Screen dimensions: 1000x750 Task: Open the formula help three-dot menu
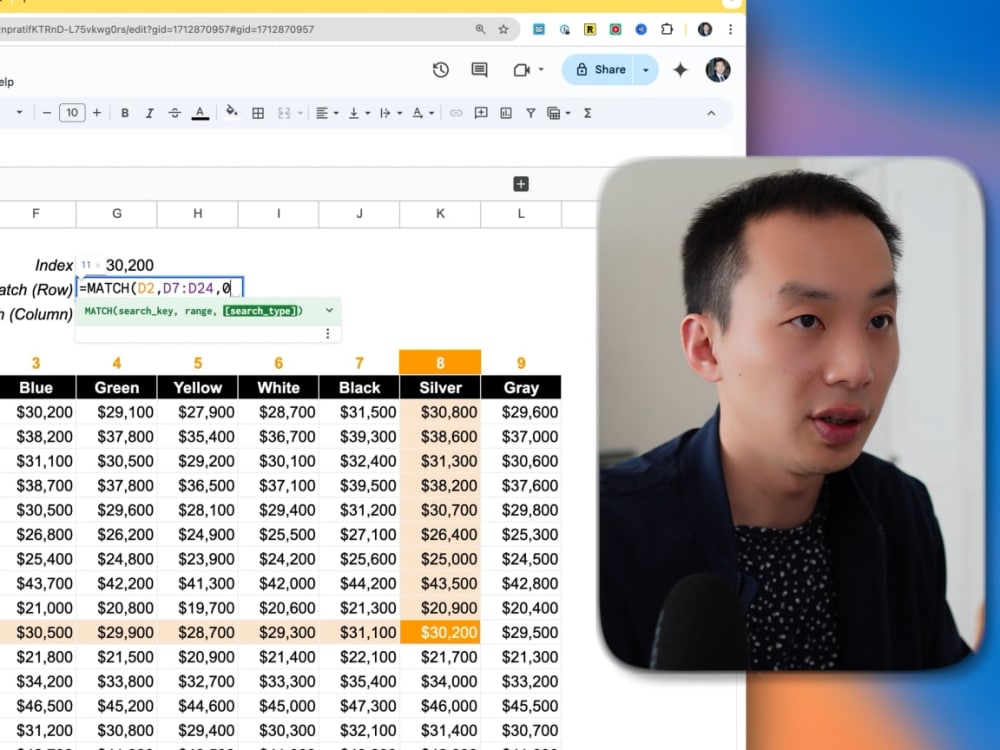[328, 334]
